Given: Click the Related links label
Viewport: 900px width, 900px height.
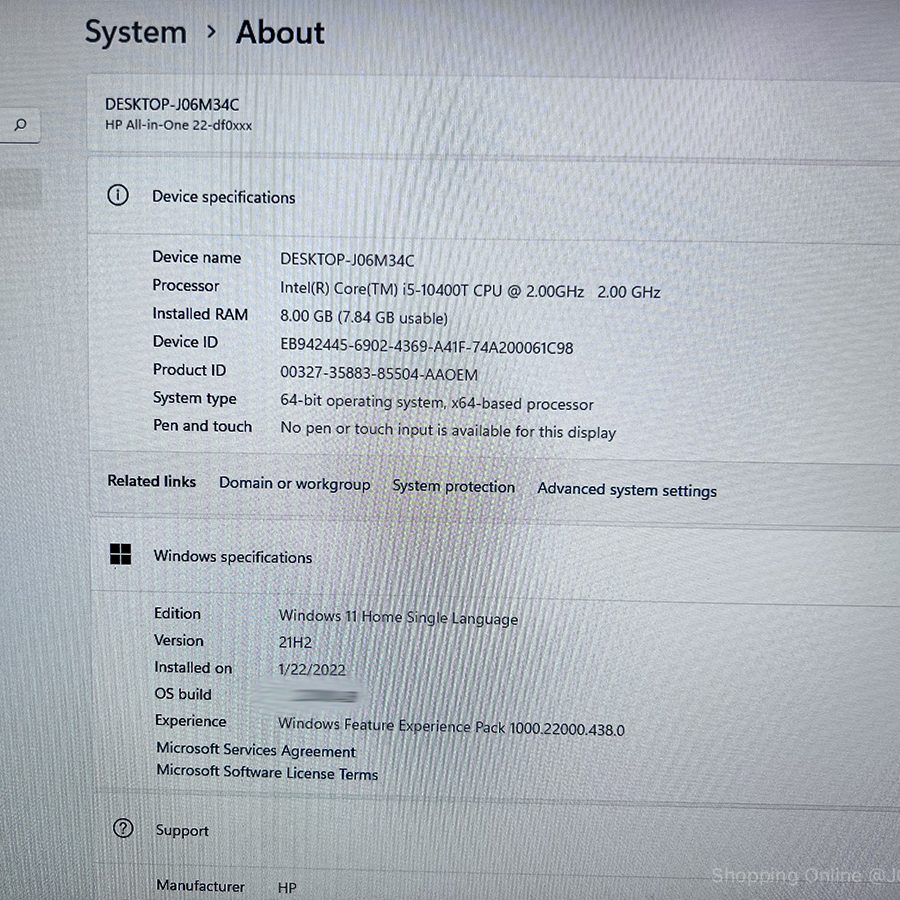Looking at the screenshot, I should 152,481.
